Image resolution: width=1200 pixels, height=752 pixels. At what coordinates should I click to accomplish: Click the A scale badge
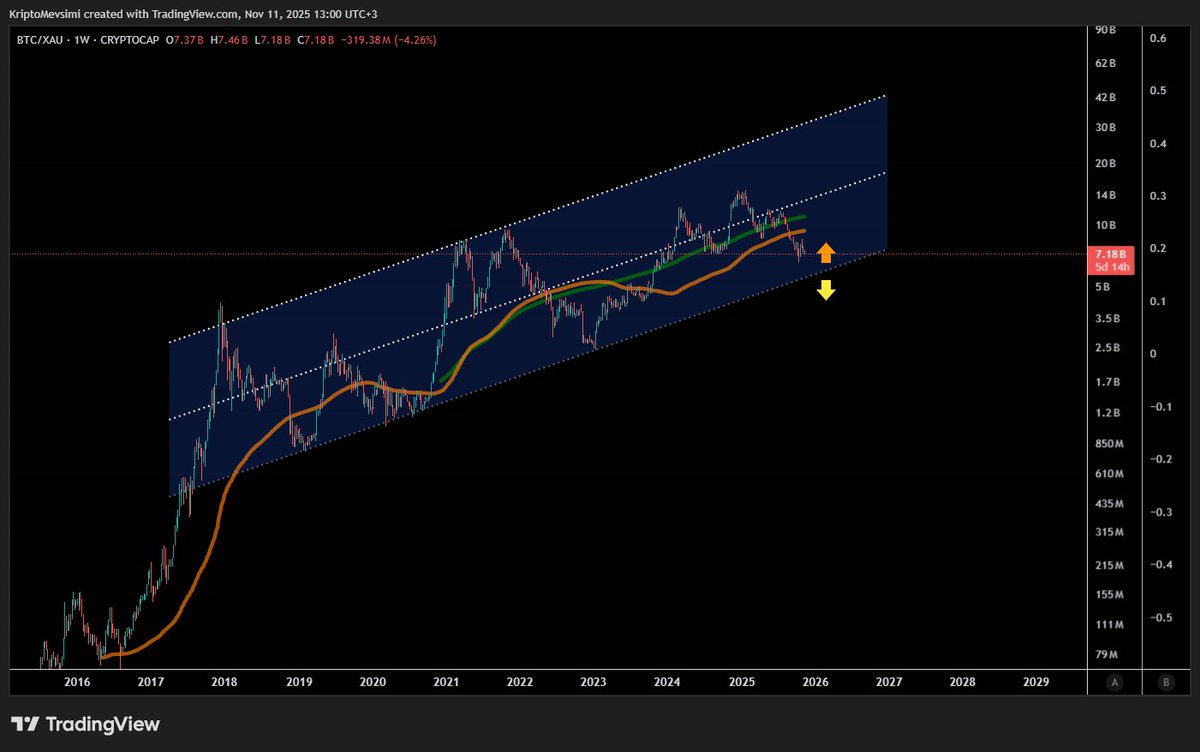(x=1114, y=682)
